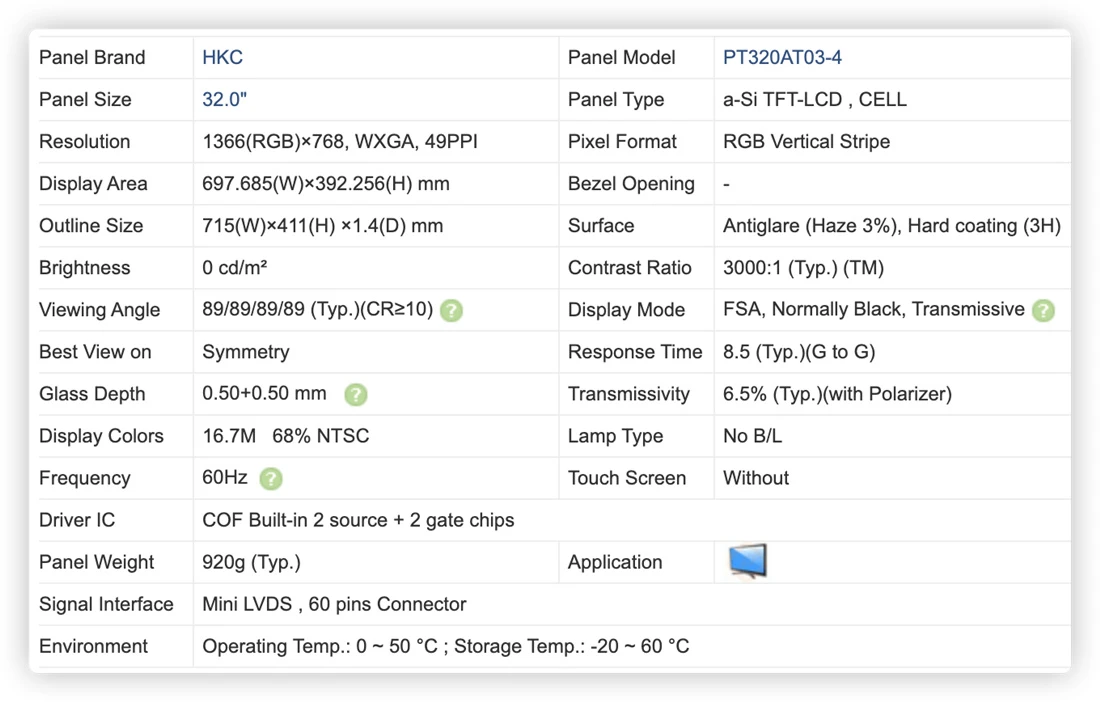This screenshot has width=1100, height=702.
Task: Click the Driver IC label
Action: pyautogui.click(x=76, y=520)
